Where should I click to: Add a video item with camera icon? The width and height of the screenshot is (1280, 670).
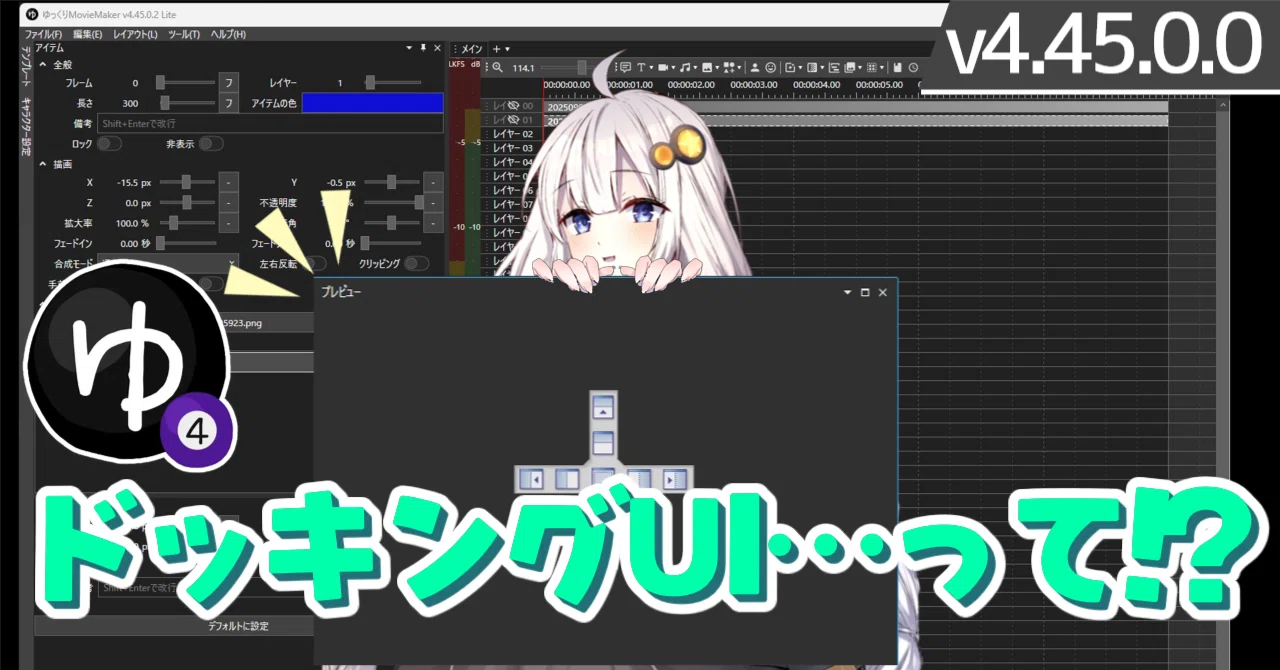[663, 67]
